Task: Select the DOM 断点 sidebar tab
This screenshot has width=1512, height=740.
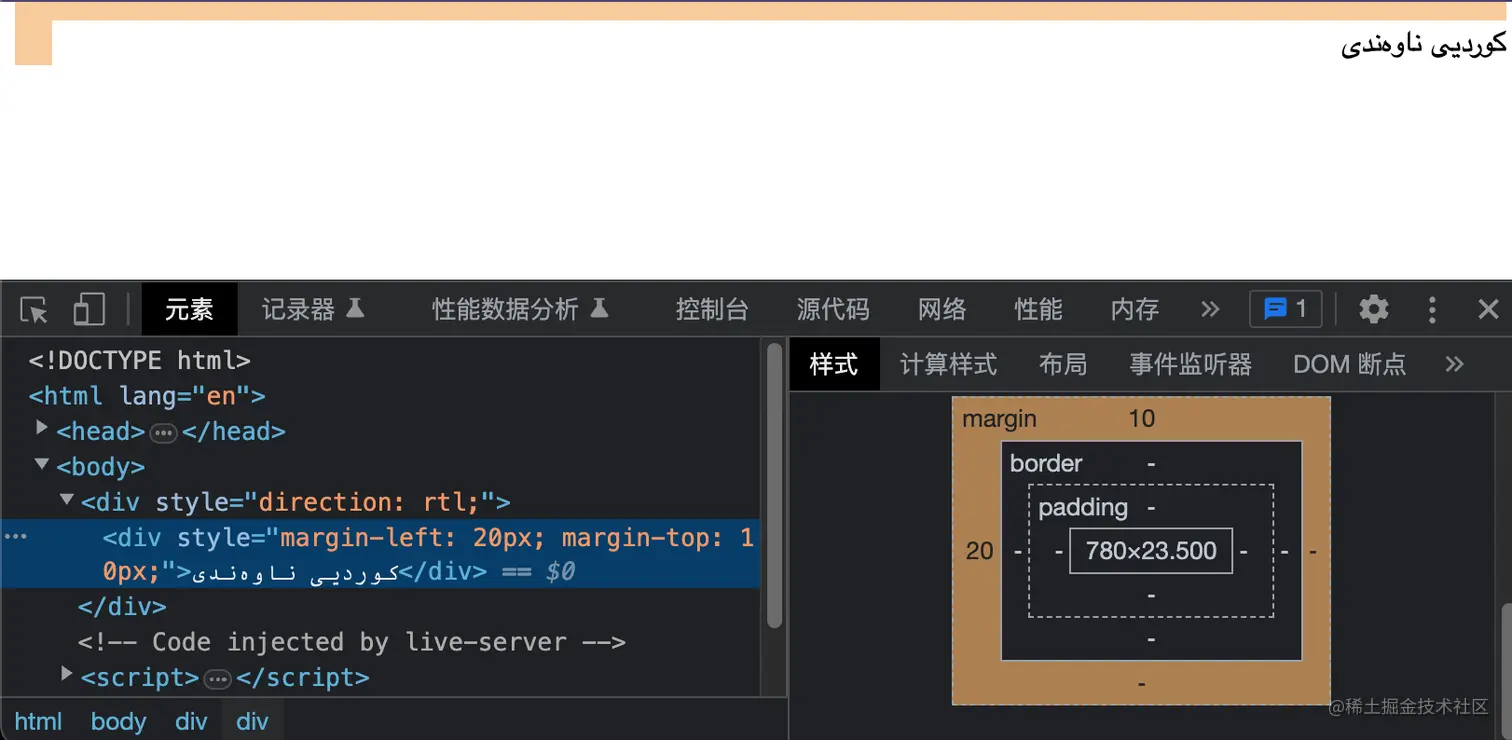Action: (1349, 364)
